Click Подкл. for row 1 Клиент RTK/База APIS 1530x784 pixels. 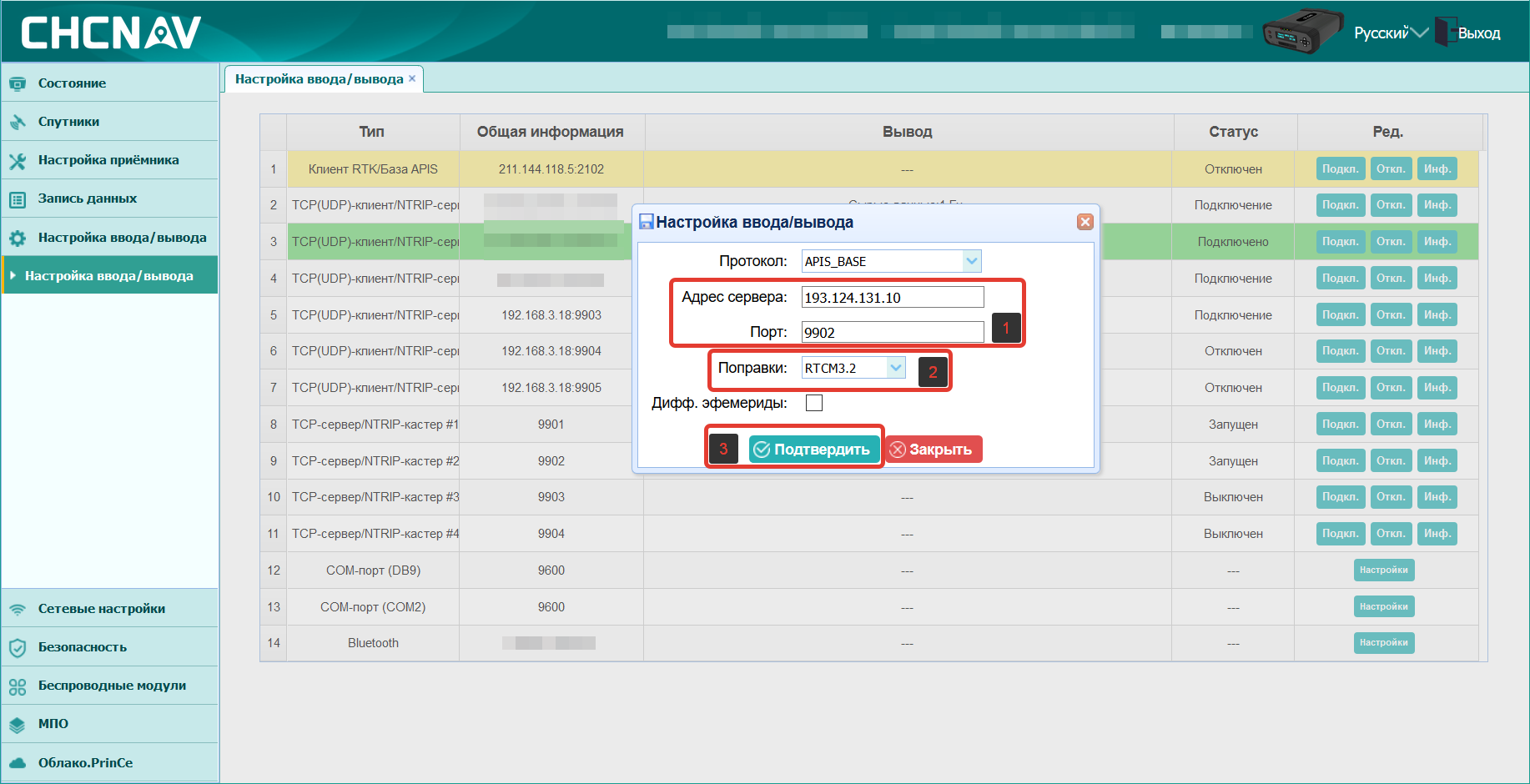(x=1341, y=168)
